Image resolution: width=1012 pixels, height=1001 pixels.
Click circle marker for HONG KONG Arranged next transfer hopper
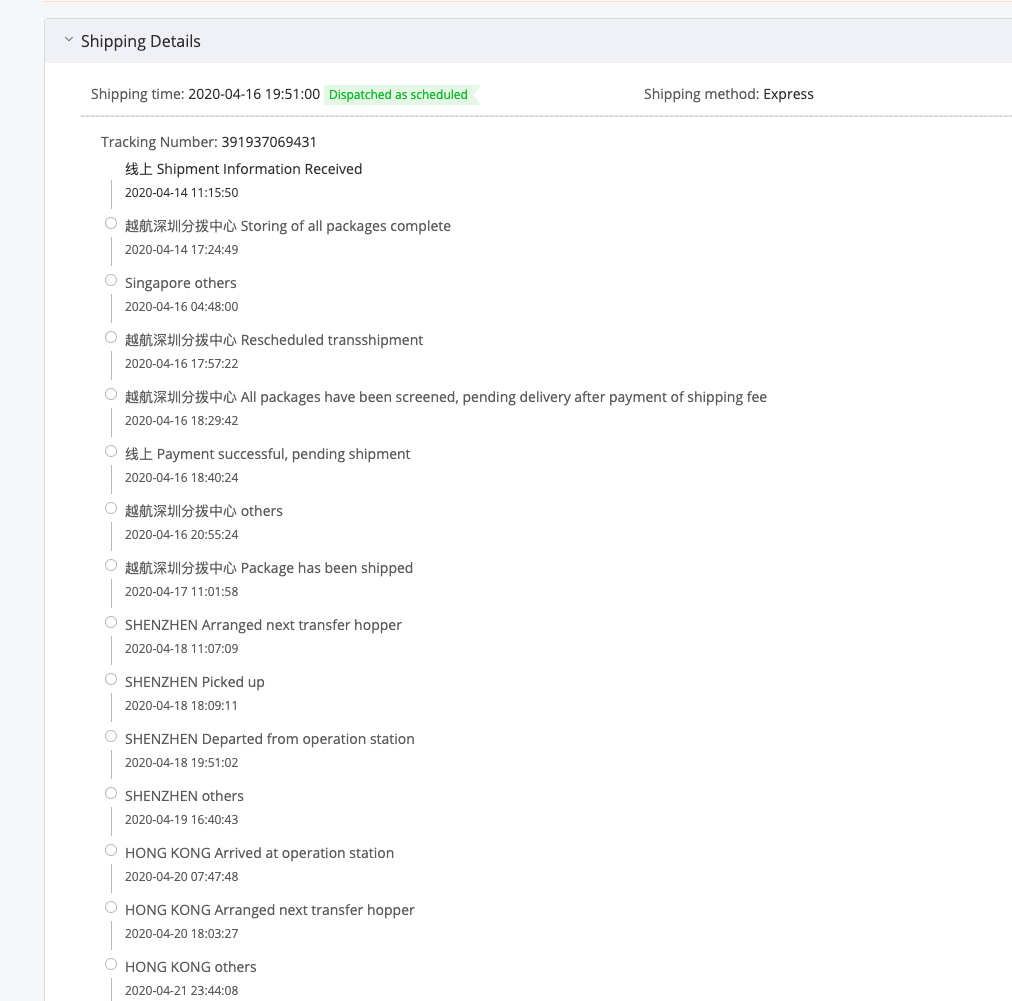pyautogui.click(x=111, y=907)
